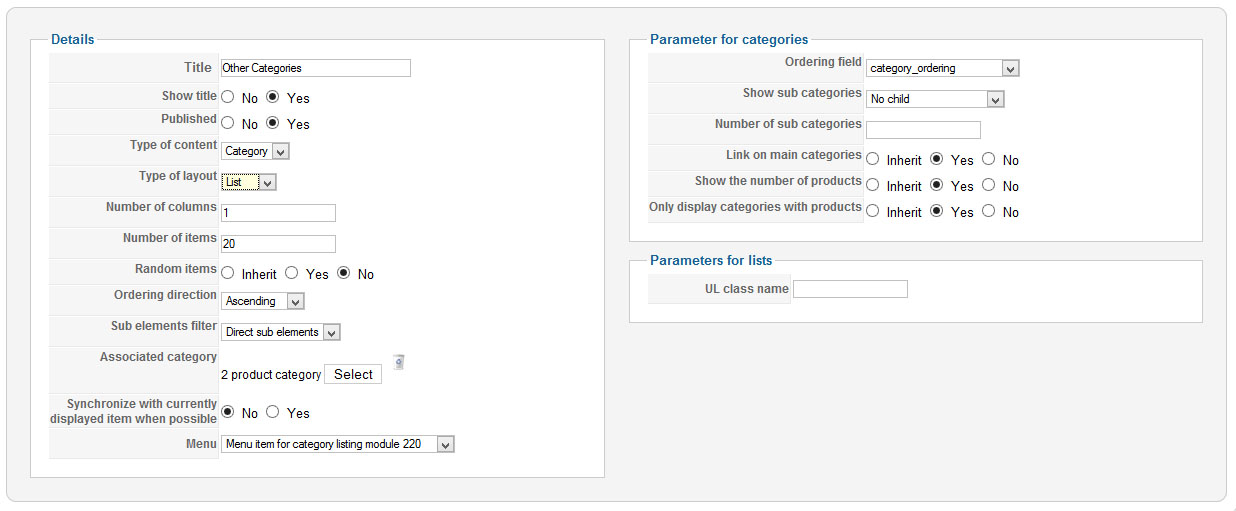
Task: Focus the Number of items field
Action: (x=278, y=243)
